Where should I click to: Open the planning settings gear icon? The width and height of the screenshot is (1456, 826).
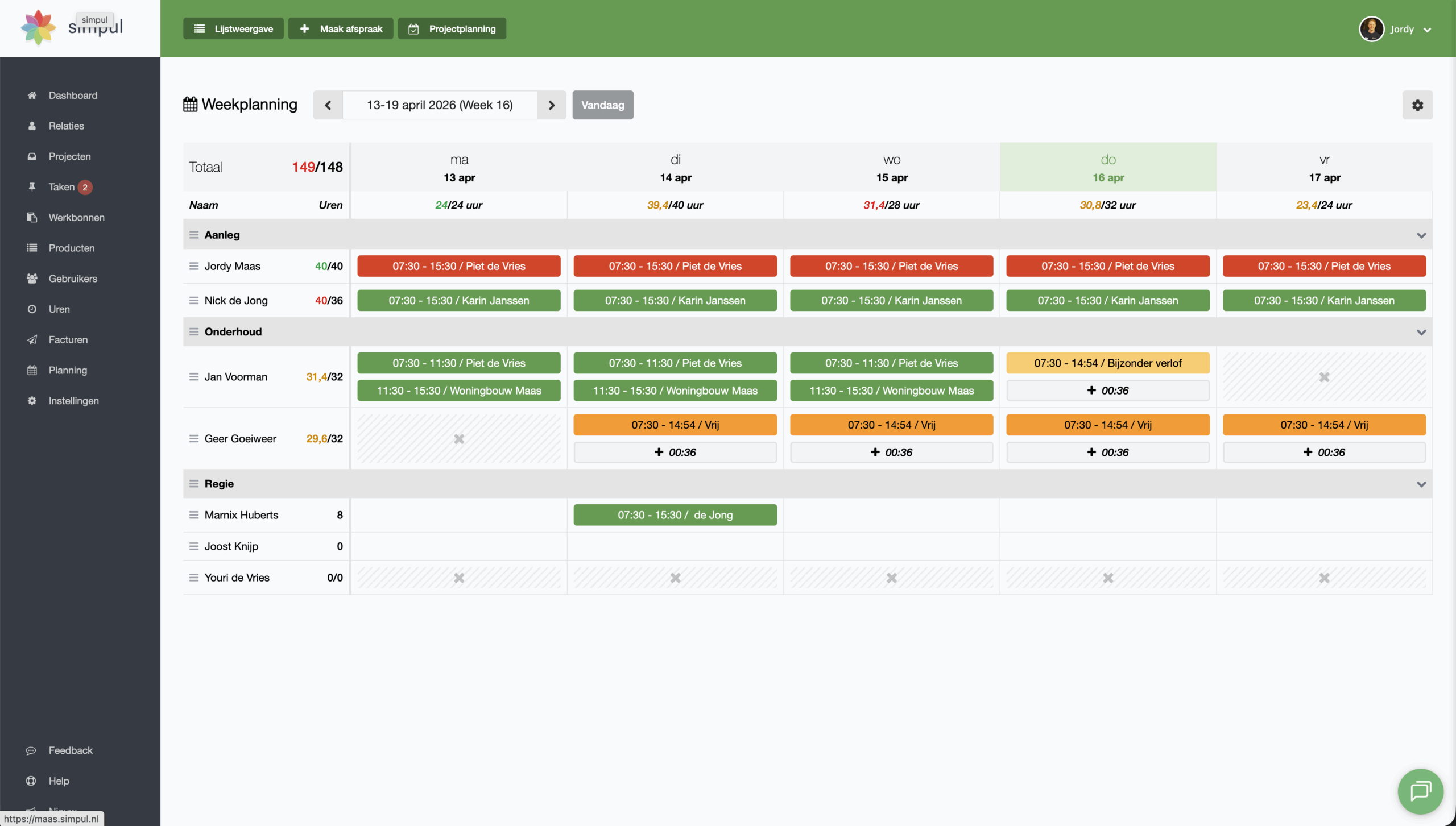[x=1417, y=105]
